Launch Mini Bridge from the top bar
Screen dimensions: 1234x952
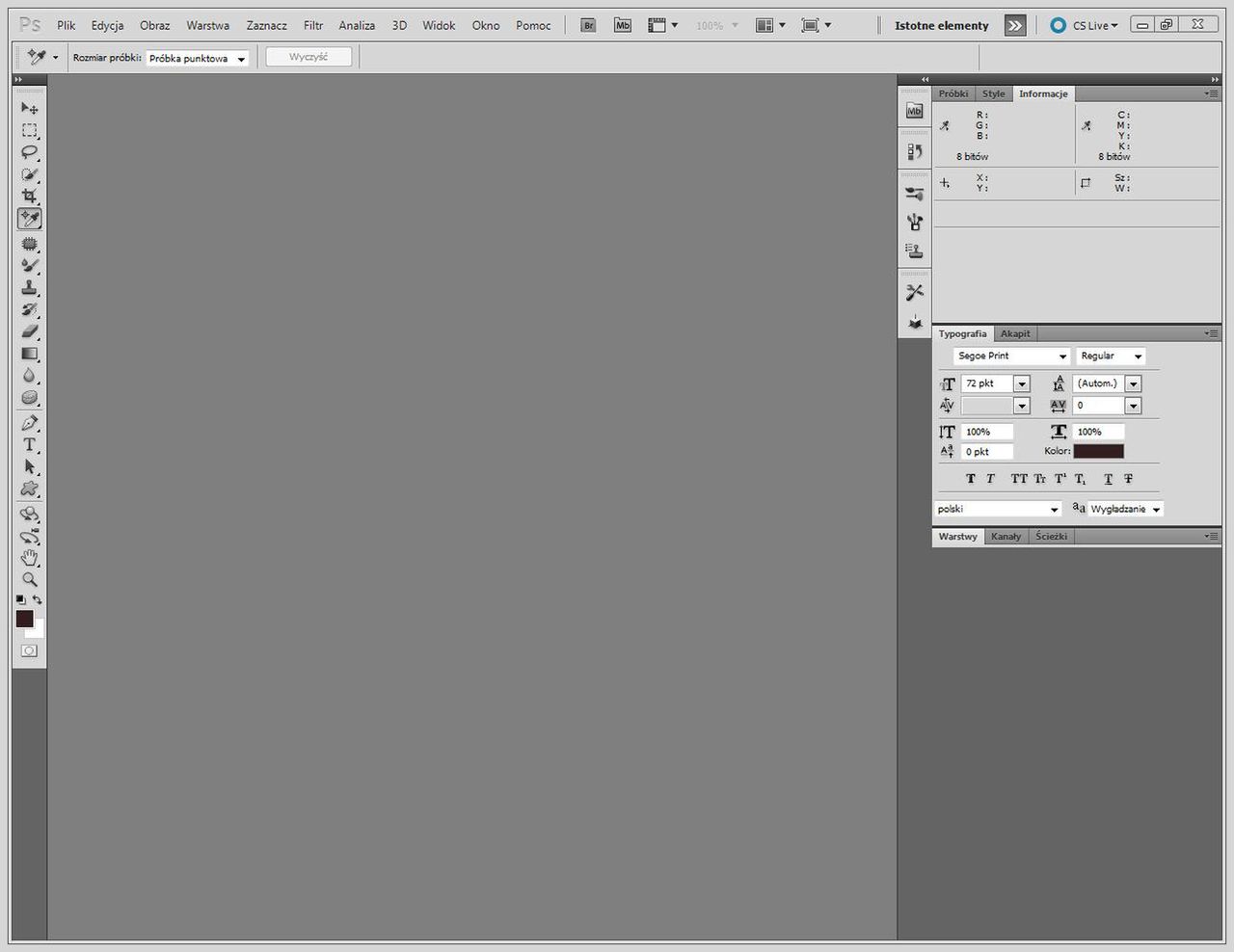click(623, 25)
